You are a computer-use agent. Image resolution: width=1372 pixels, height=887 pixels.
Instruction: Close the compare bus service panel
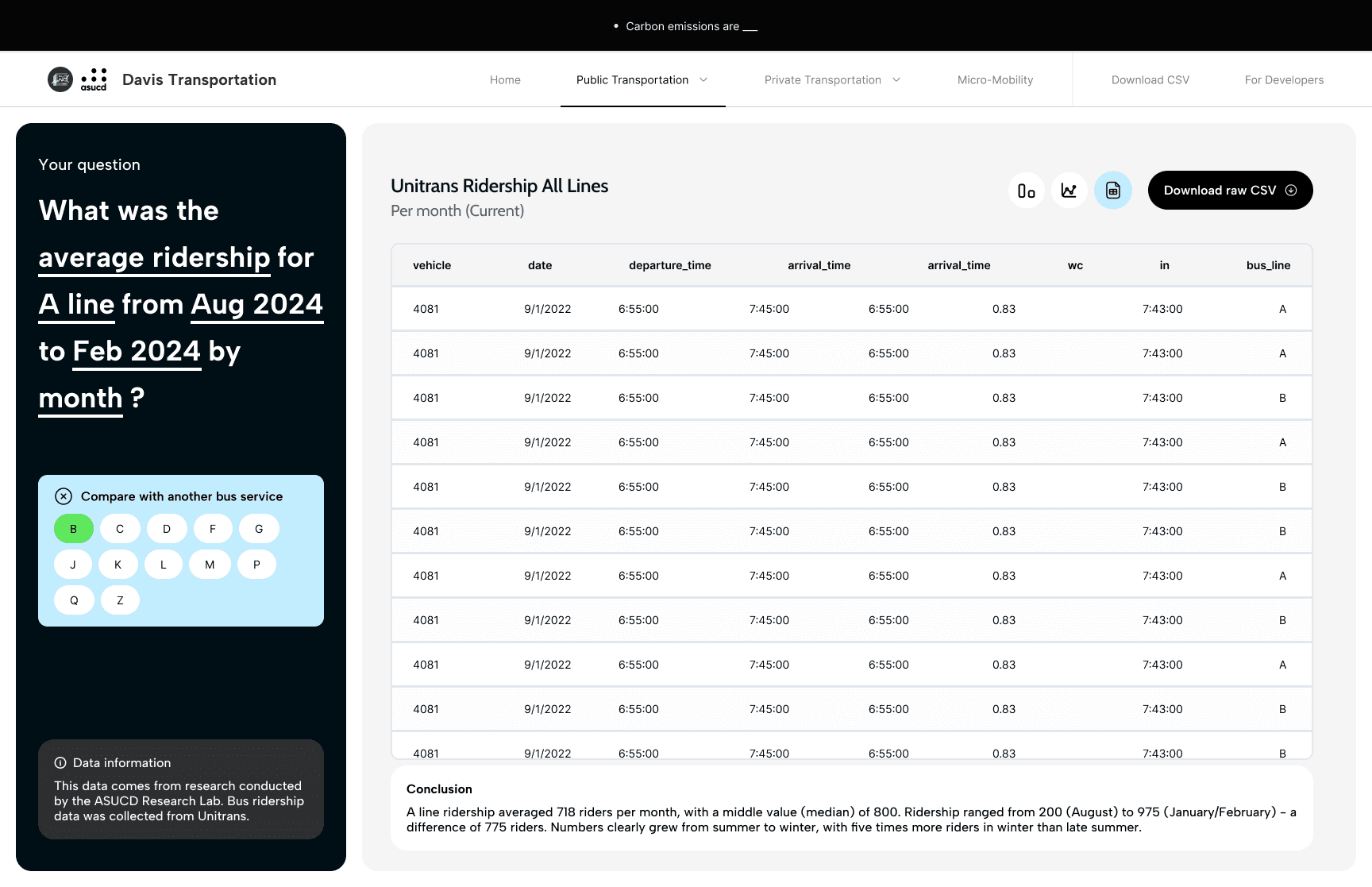[x=64, y=496]
